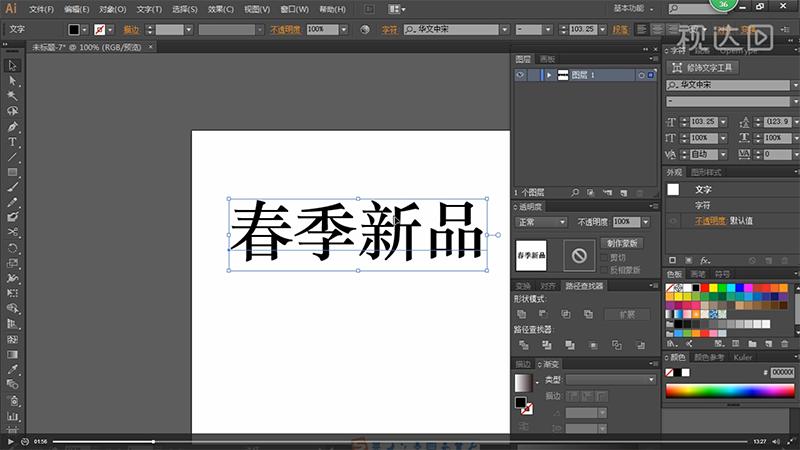This screenshot has width=800, height=450.
Task: Click the Crop pathfinder icon
Action: (x=593, y=345)
